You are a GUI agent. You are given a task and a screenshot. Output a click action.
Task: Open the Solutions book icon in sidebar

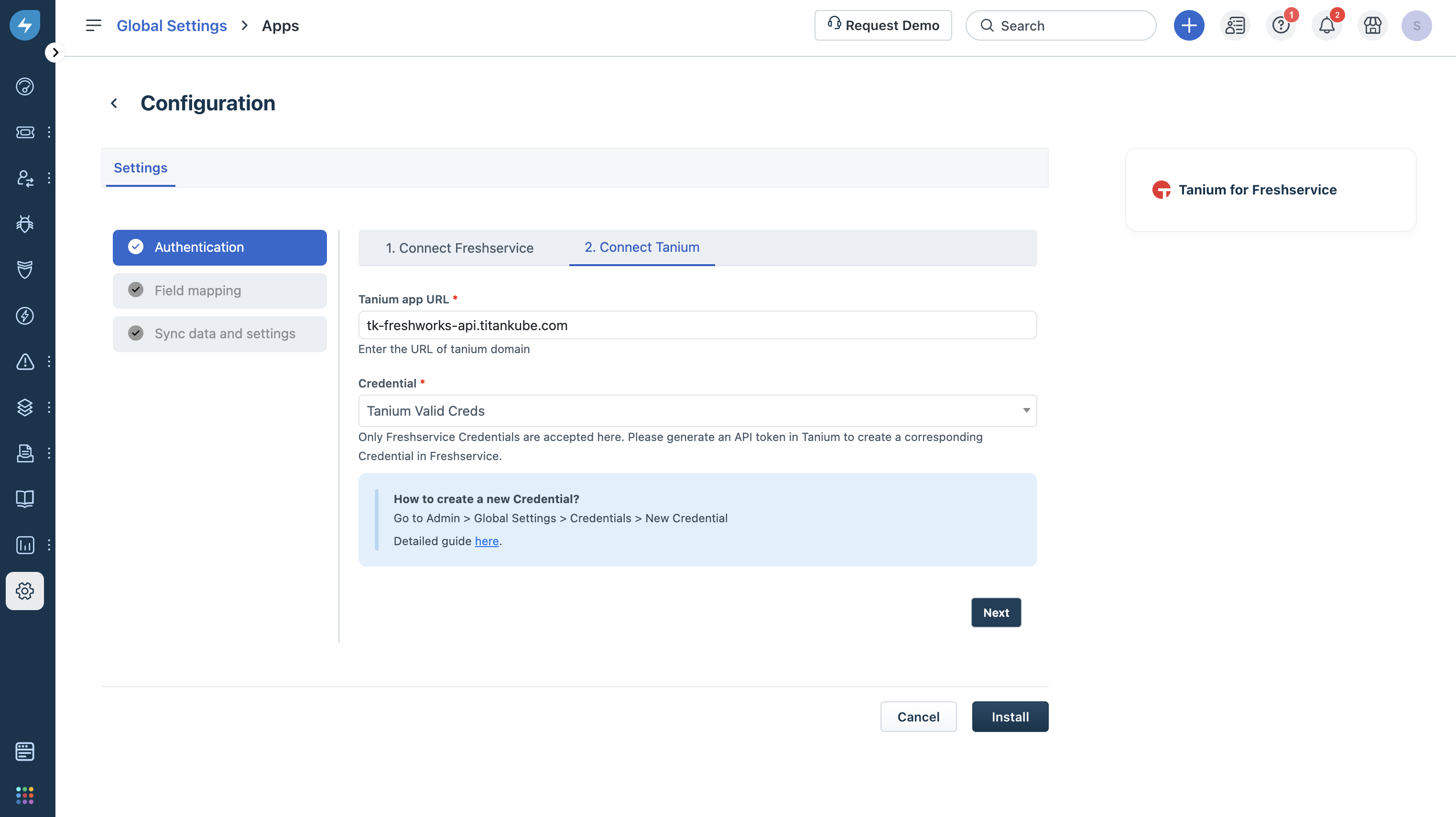[x=25, y=498]
